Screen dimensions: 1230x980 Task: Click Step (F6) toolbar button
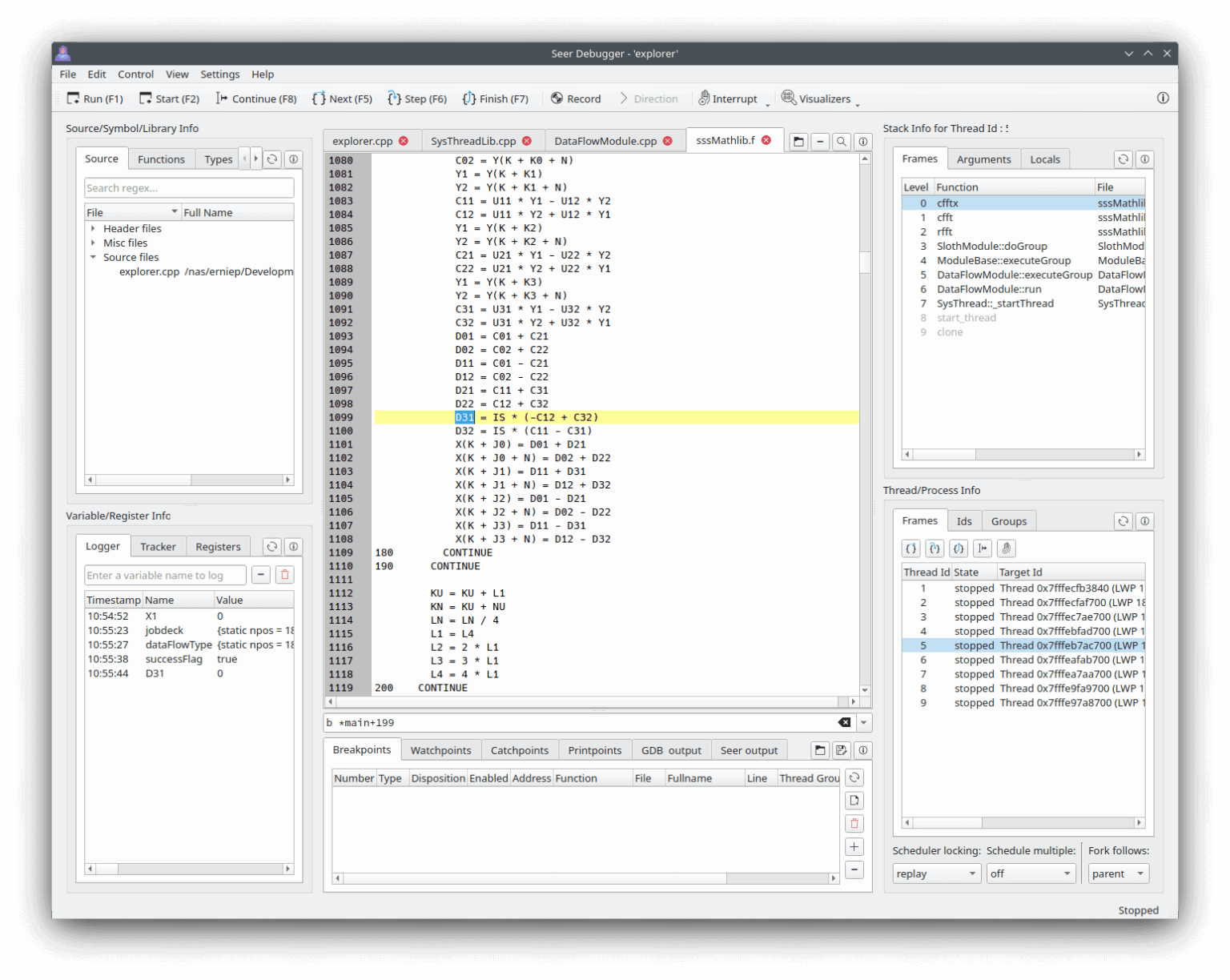(x=416, y=98)
